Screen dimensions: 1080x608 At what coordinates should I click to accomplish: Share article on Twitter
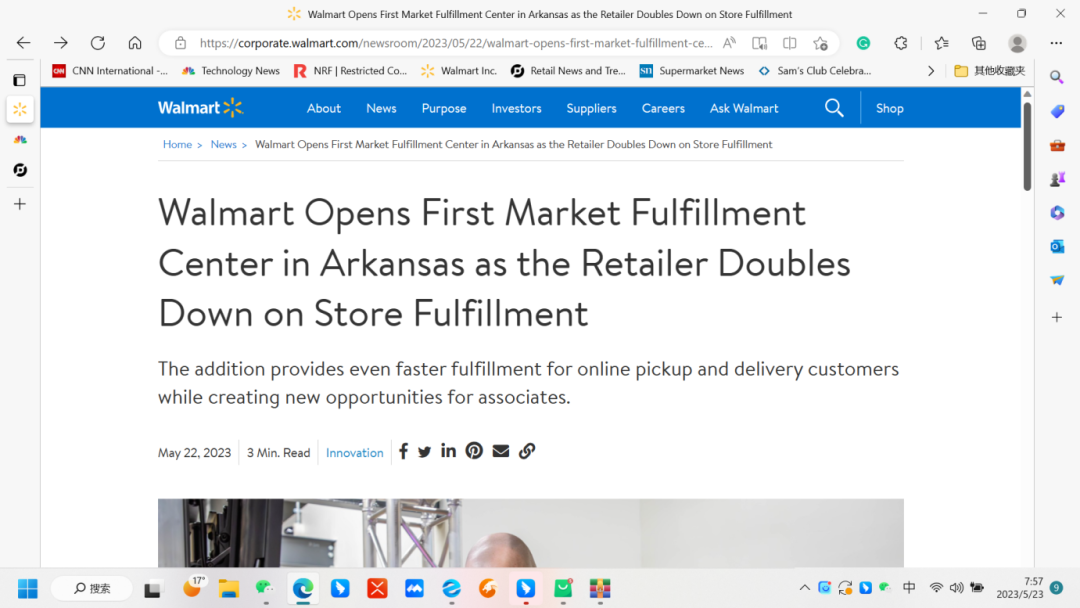coord(424,452)
